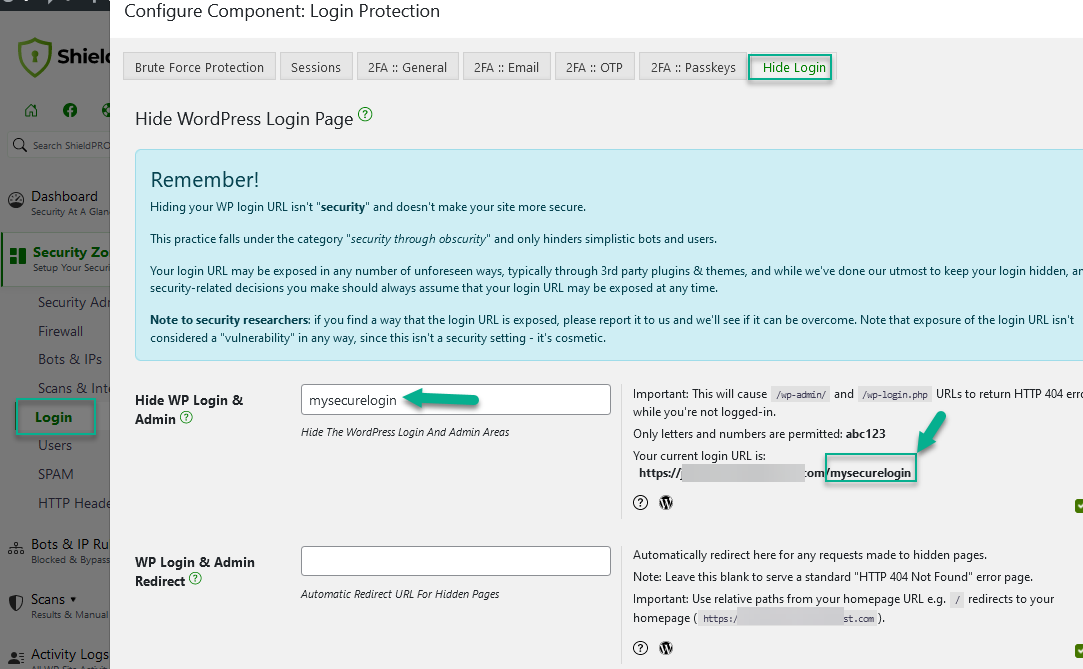Click the mysecurelogin input field

click(455, 399)
